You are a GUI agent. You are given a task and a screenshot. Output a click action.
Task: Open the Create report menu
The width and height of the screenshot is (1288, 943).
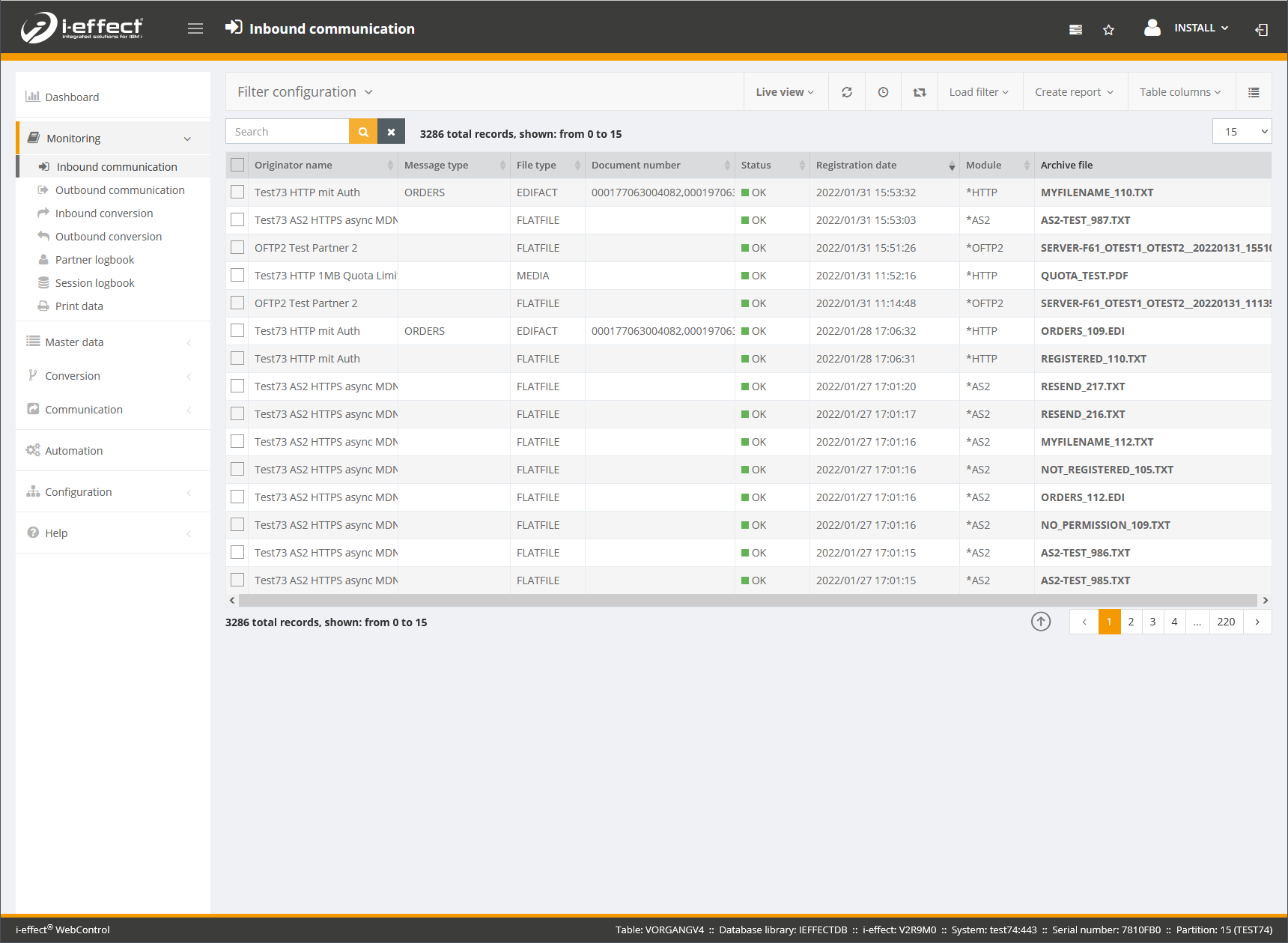click(x=1074, y=92)
